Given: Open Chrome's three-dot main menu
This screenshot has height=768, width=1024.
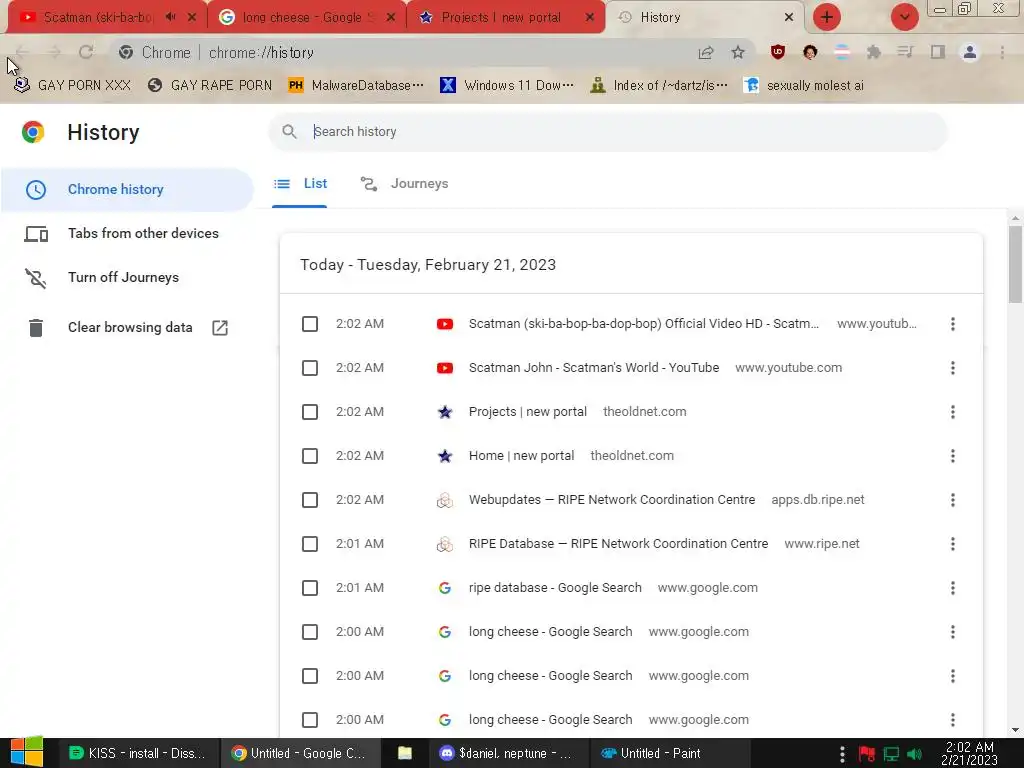Looking at the screenshot, I should coord(1002,52).
